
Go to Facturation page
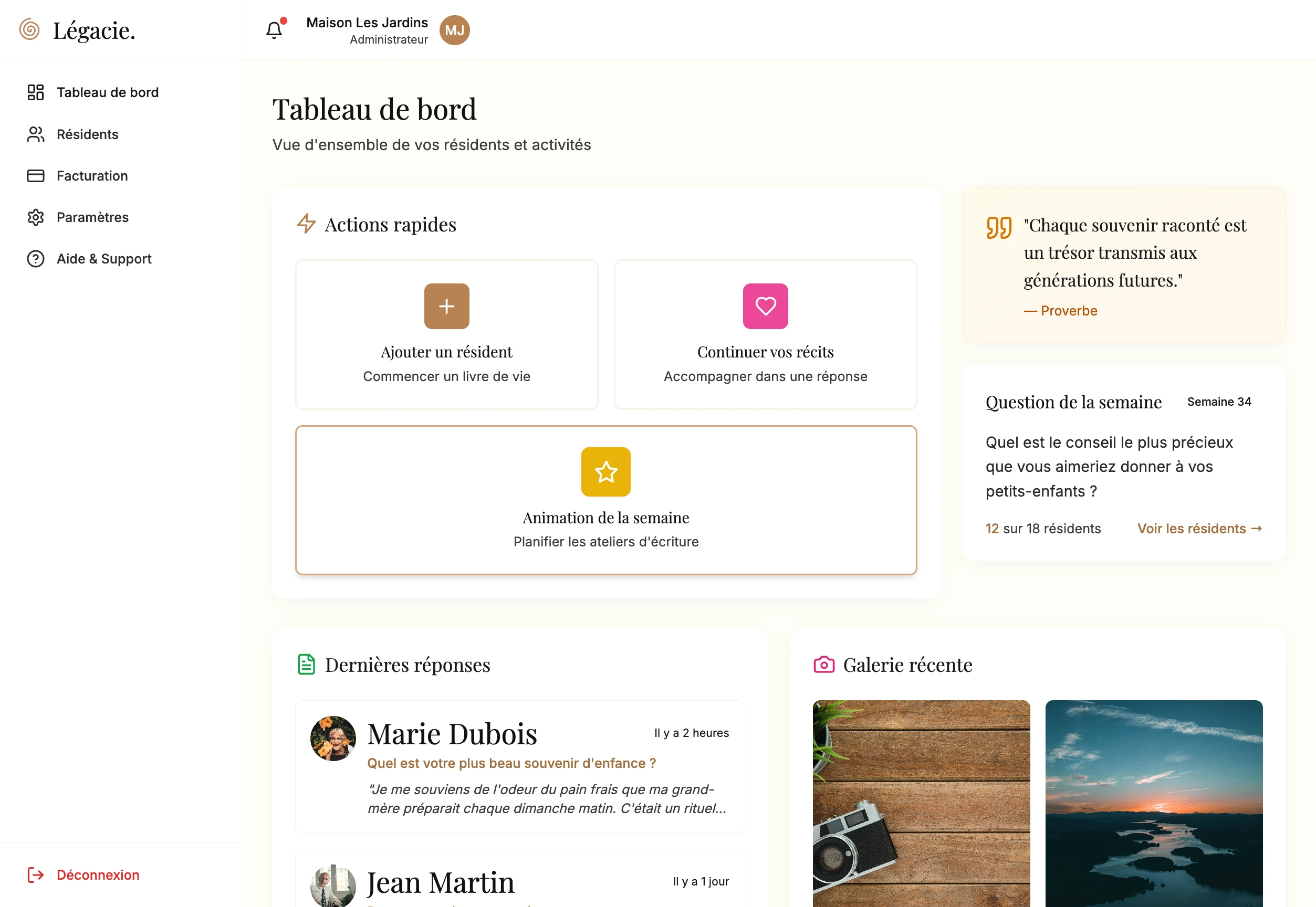[x=91, y=176]
